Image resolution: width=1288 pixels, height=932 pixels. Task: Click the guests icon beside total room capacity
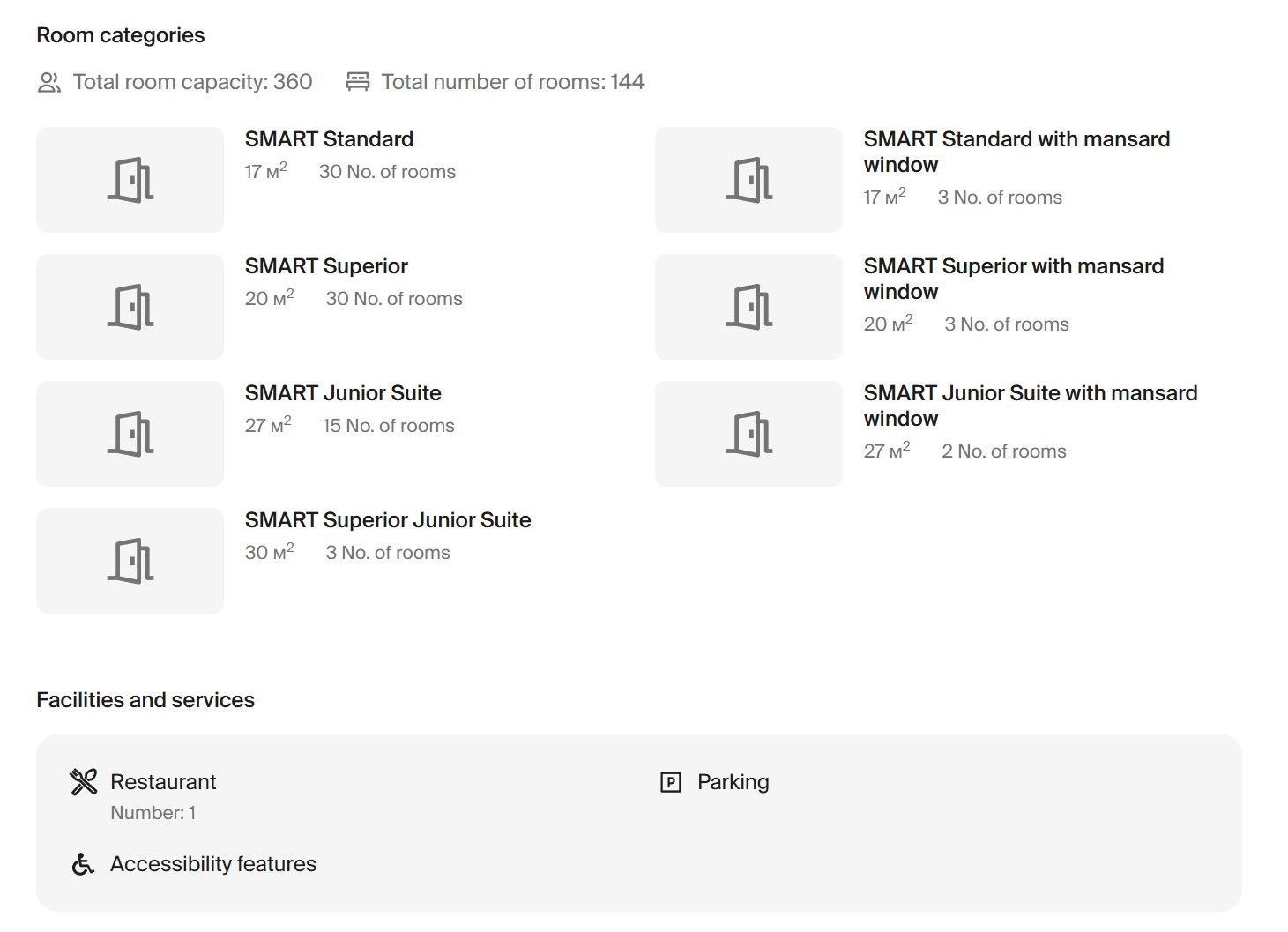[49, 83]
